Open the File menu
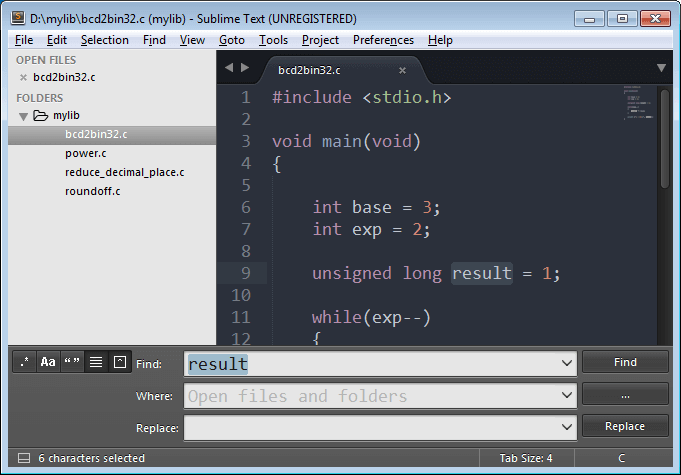 [x=24, y=40]
